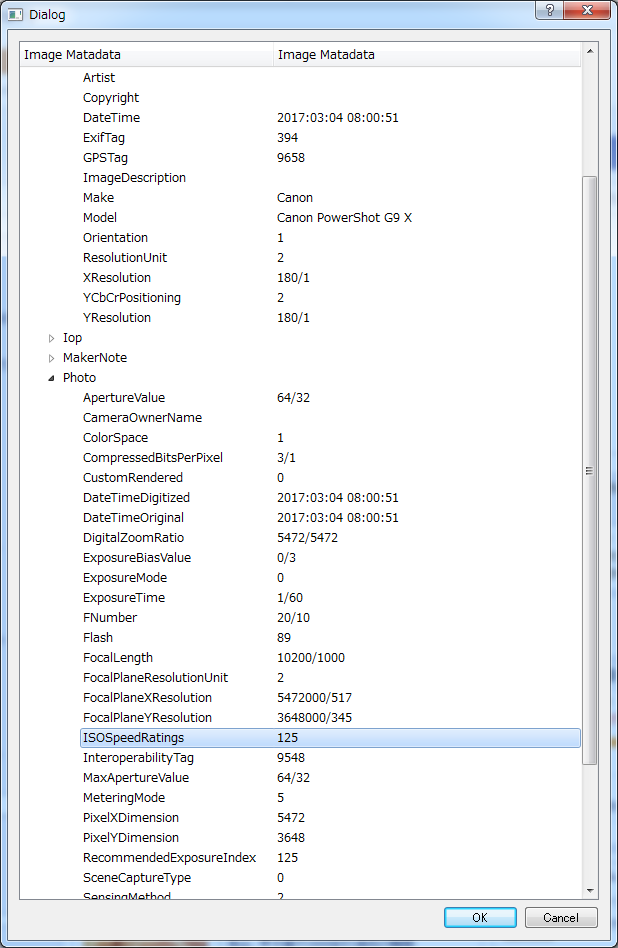Click the OK button
This screenshot has height=948, width=618.
coord(480,917)
